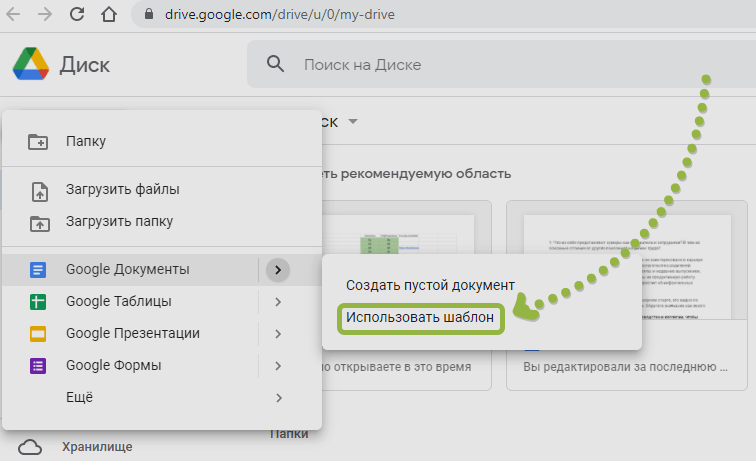
Task: Open the My Drive dropdown arrow
Action: [x=353, y=122]
